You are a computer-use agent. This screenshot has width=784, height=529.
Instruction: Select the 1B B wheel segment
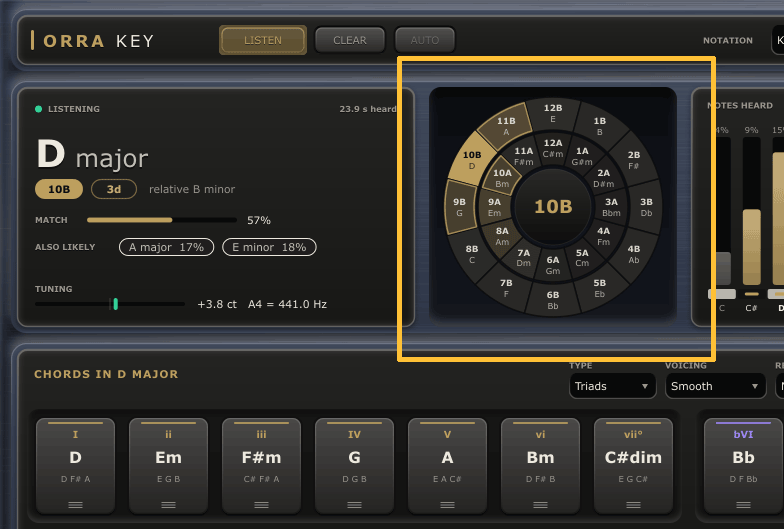[600, 126]
